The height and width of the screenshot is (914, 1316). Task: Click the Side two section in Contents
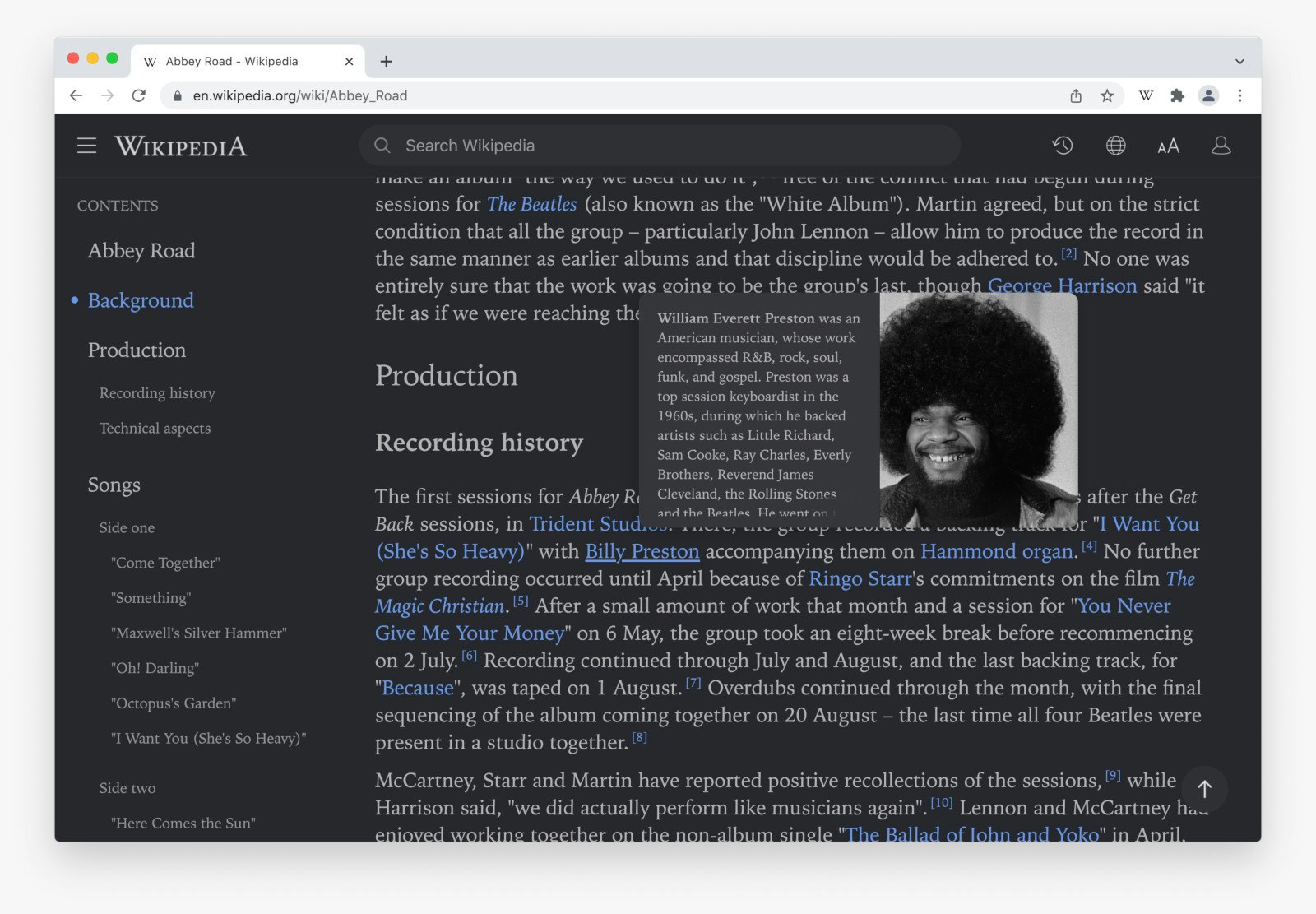pos(127,788)
